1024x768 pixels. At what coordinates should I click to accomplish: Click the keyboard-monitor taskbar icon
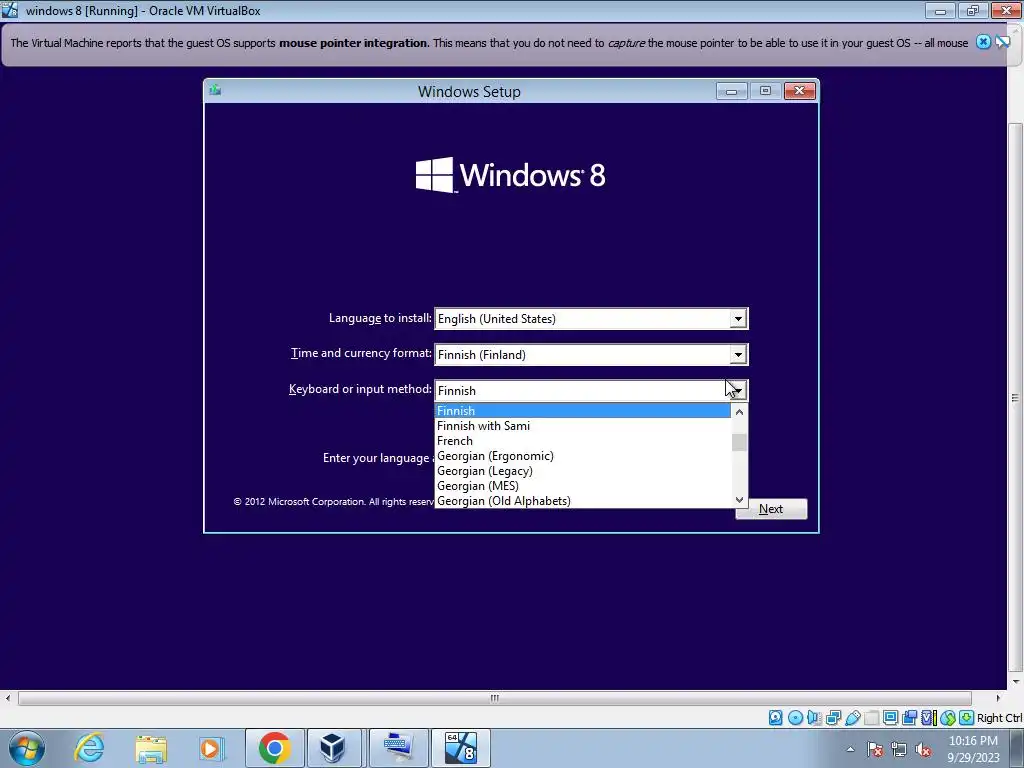click(x=398, y=748)
